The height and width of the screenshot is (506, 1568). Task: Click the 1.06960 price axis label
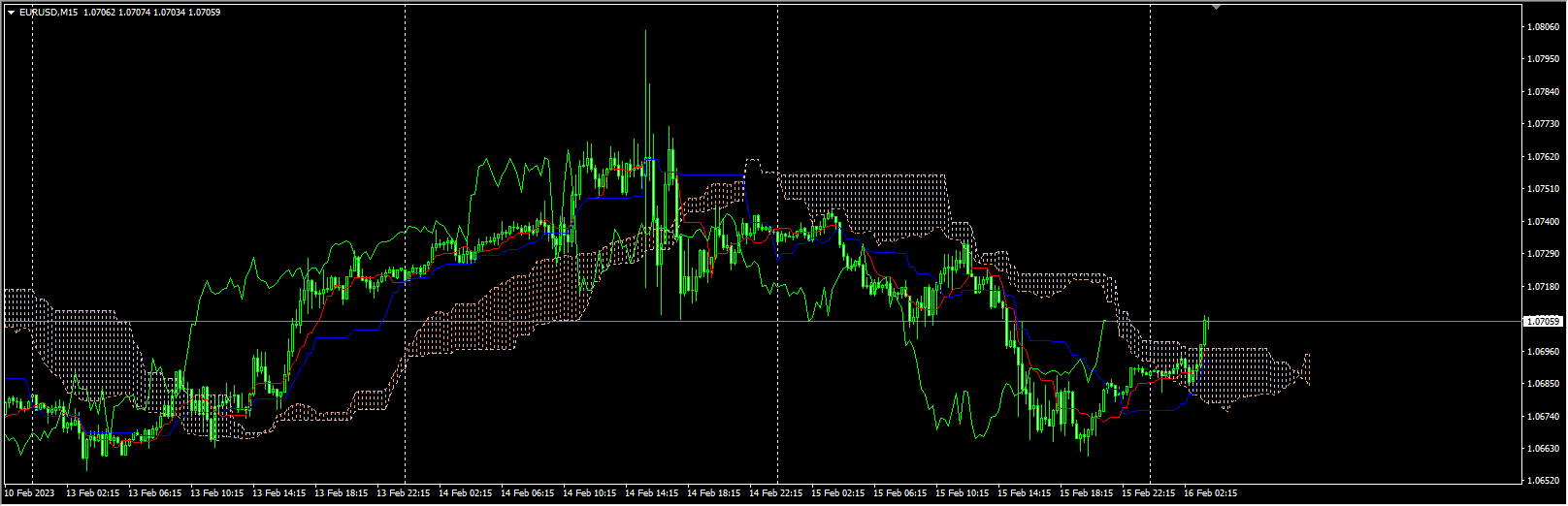1543,352
